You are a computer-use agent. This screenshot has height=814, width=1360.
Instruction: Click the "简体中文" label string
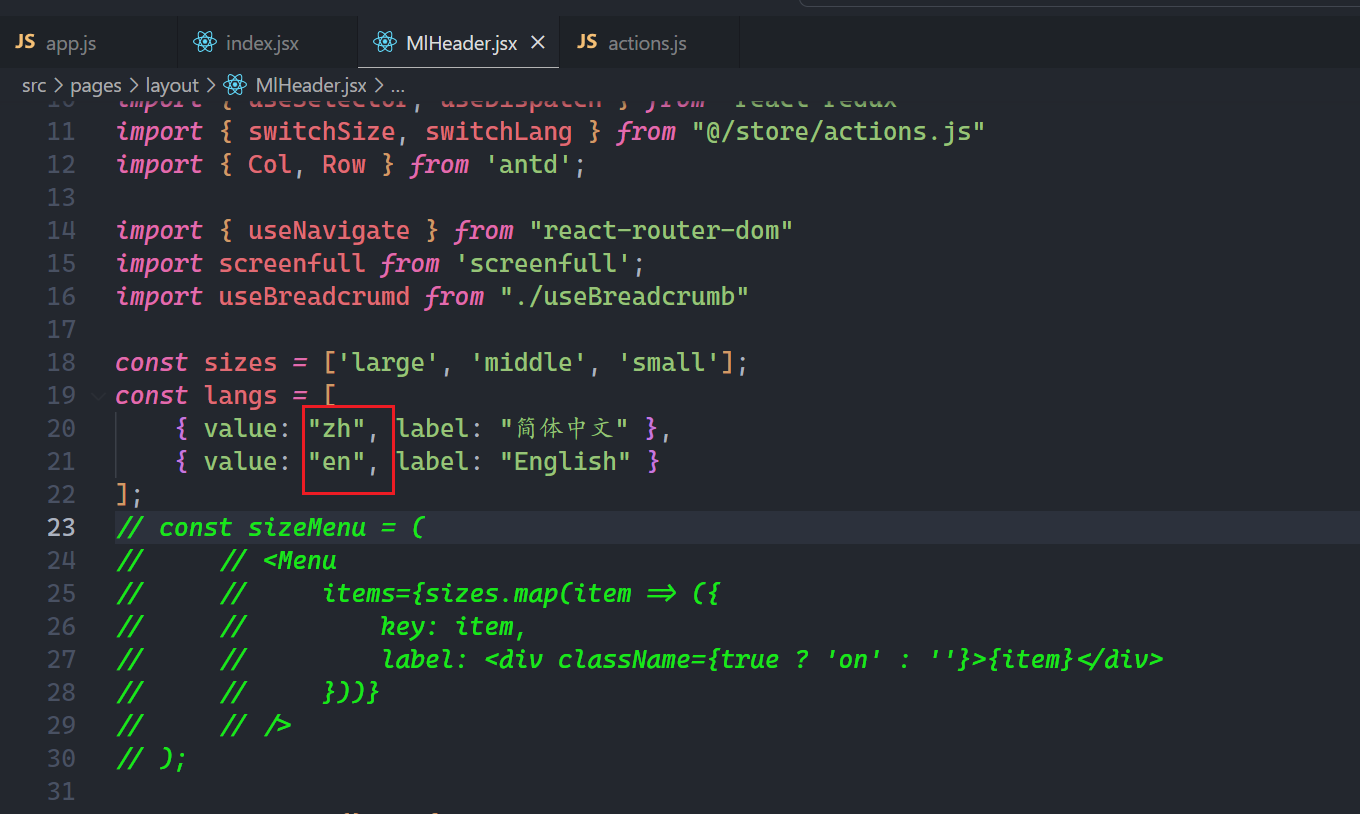[x=565, y=428]
